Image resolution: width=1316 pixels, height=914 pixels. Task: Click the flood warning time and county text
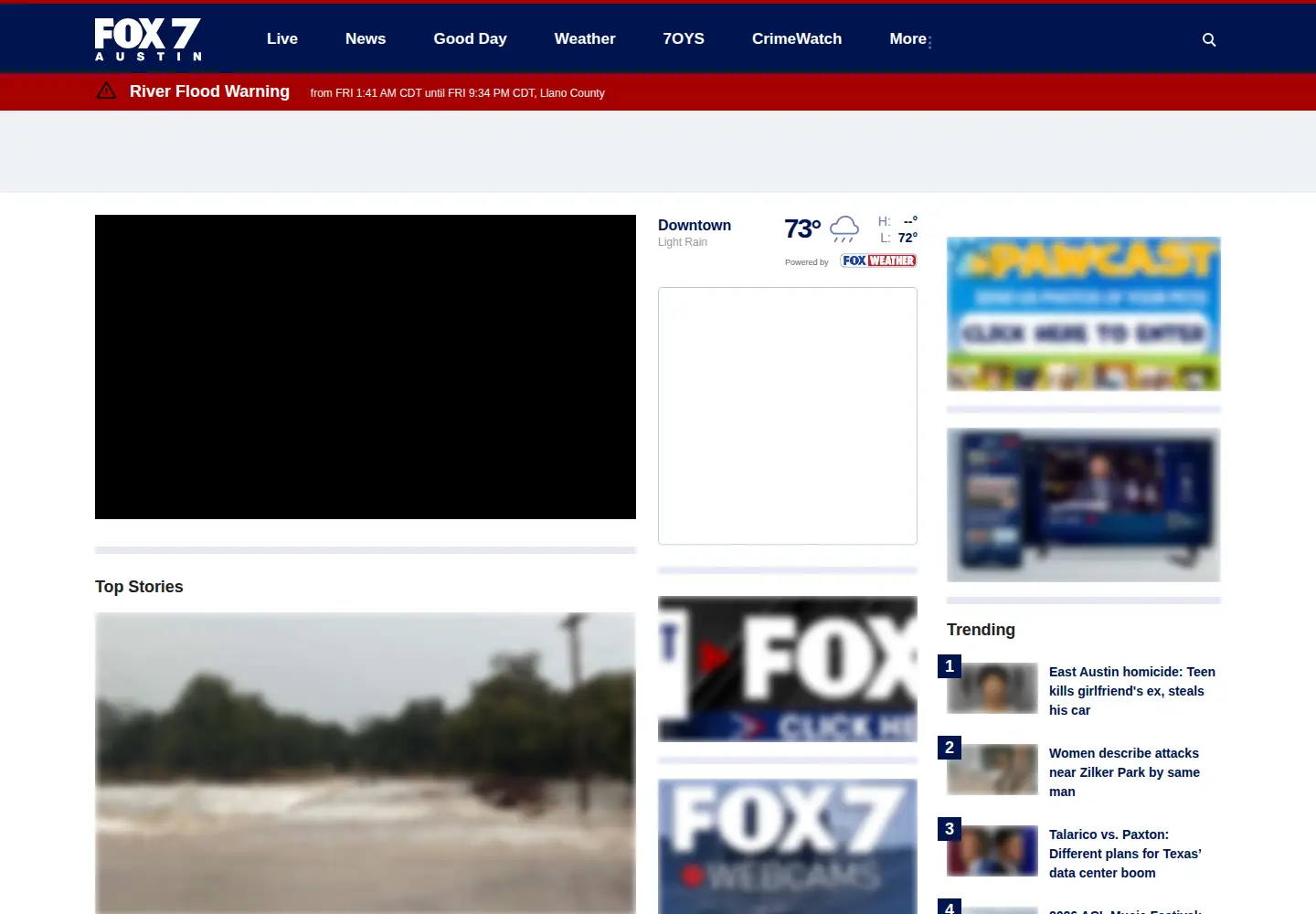click(x=457, y=93)
